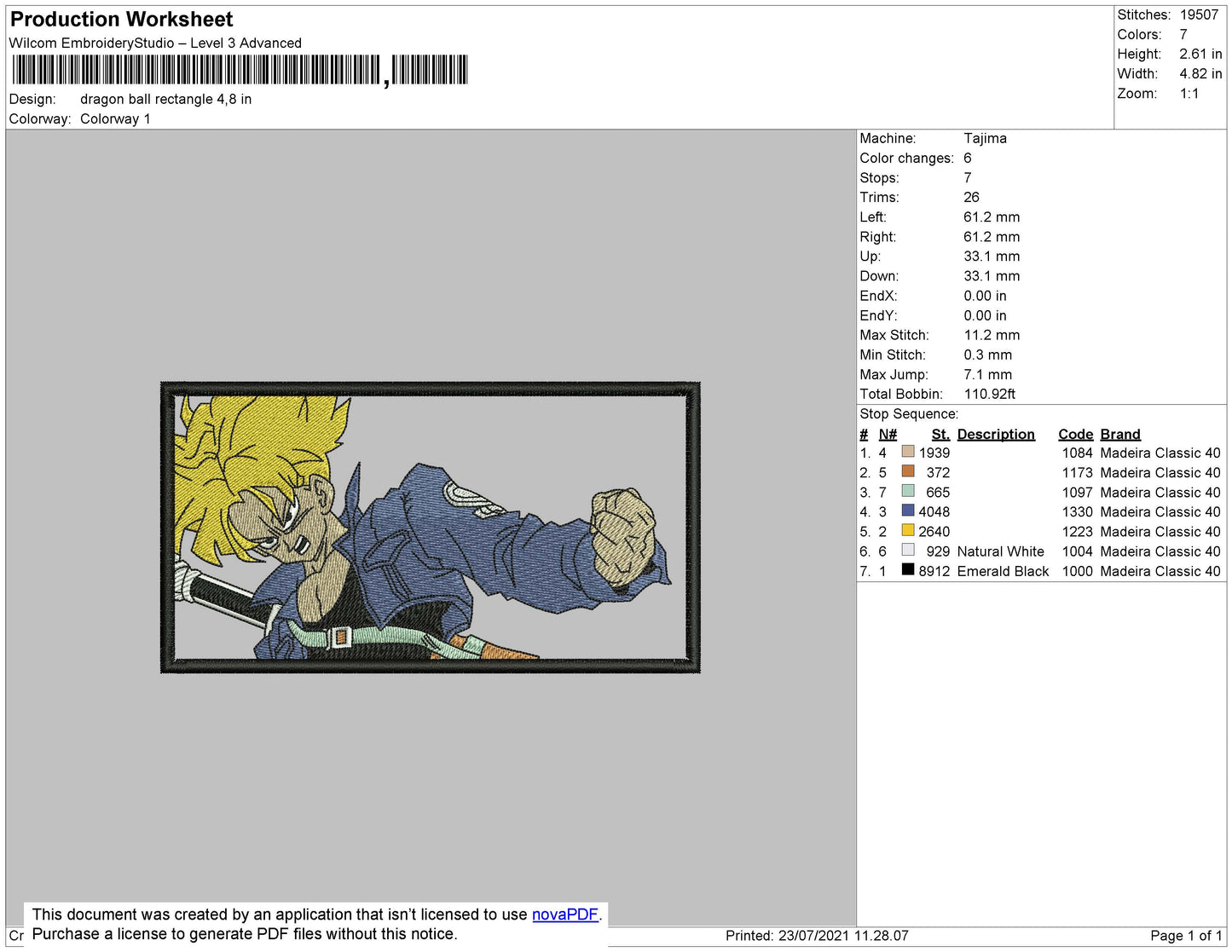Click the barcode under the worksheet title

[x=240, y=70]
